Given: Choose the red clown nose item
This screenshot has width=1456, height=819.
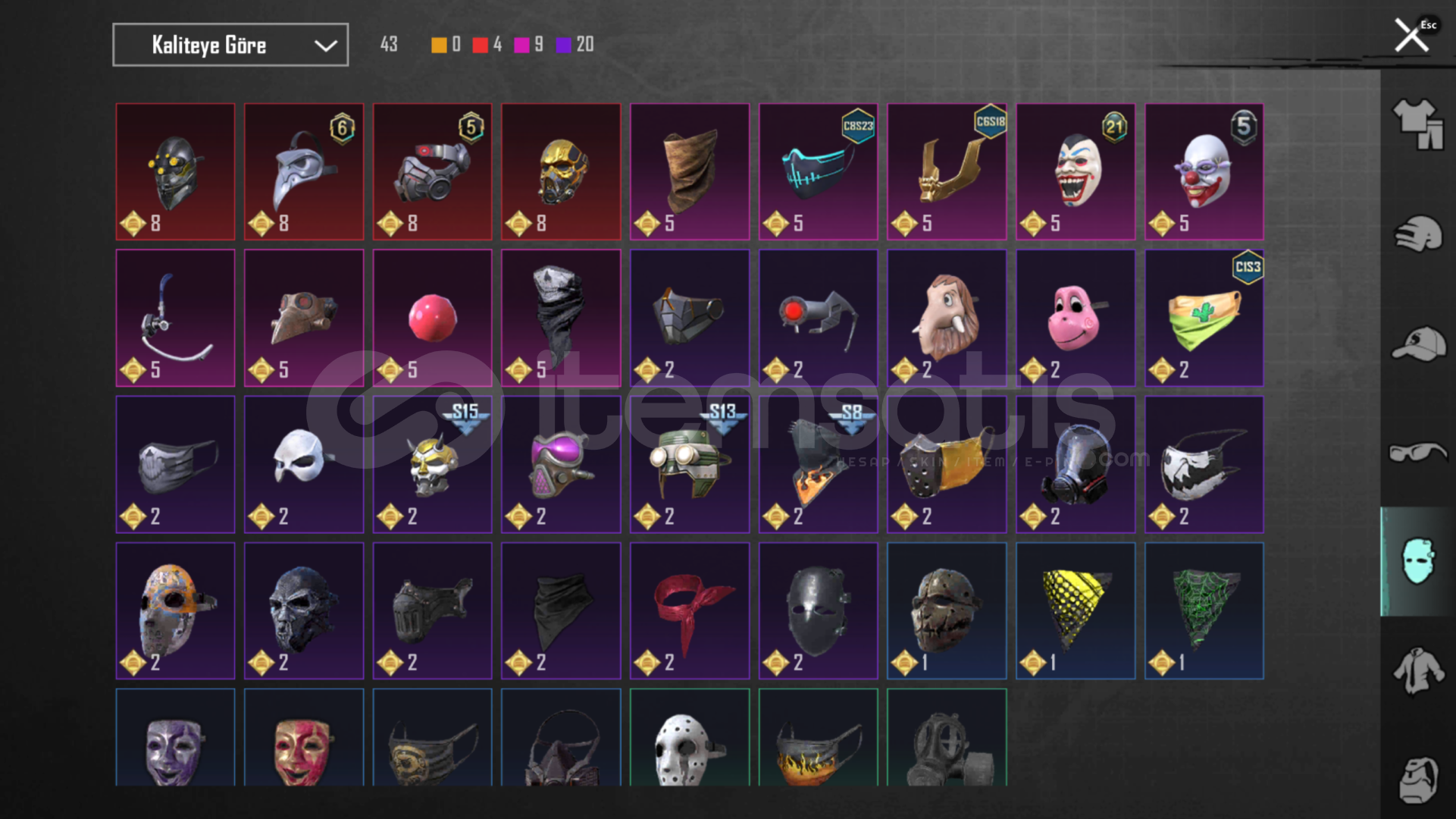Looking at the screenshot, I should coord(432,318).
